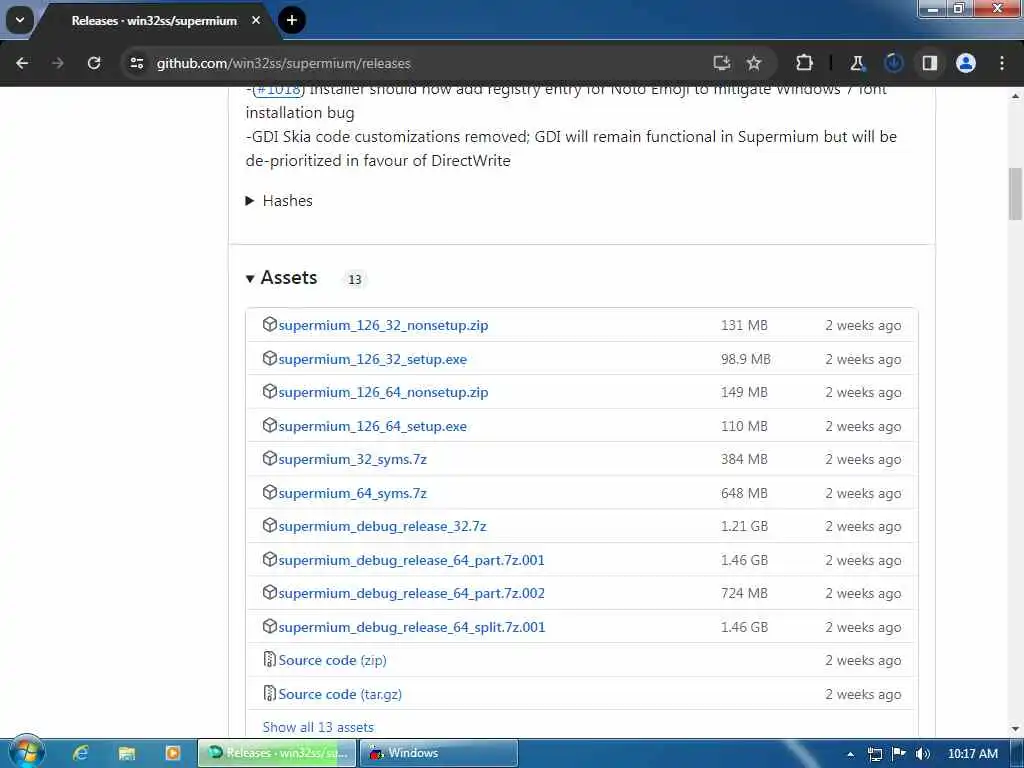Click the 131 MB size text

[x=744, y=325]
